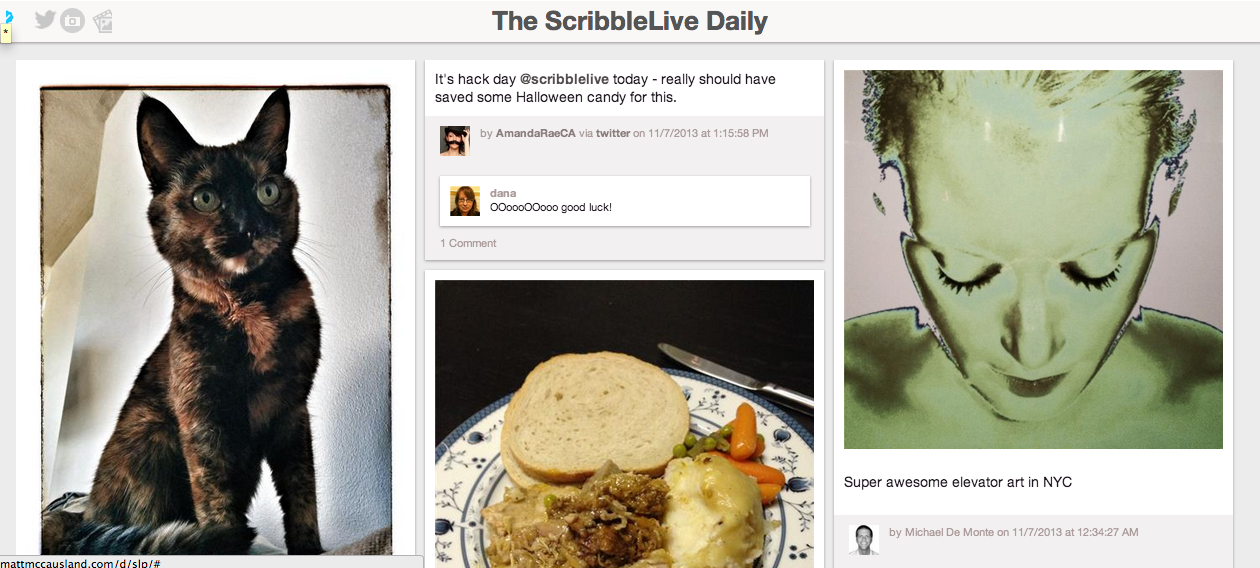Open the black cat photo
The width and height of the screenshot is (1260, 568).
(215, 320)
